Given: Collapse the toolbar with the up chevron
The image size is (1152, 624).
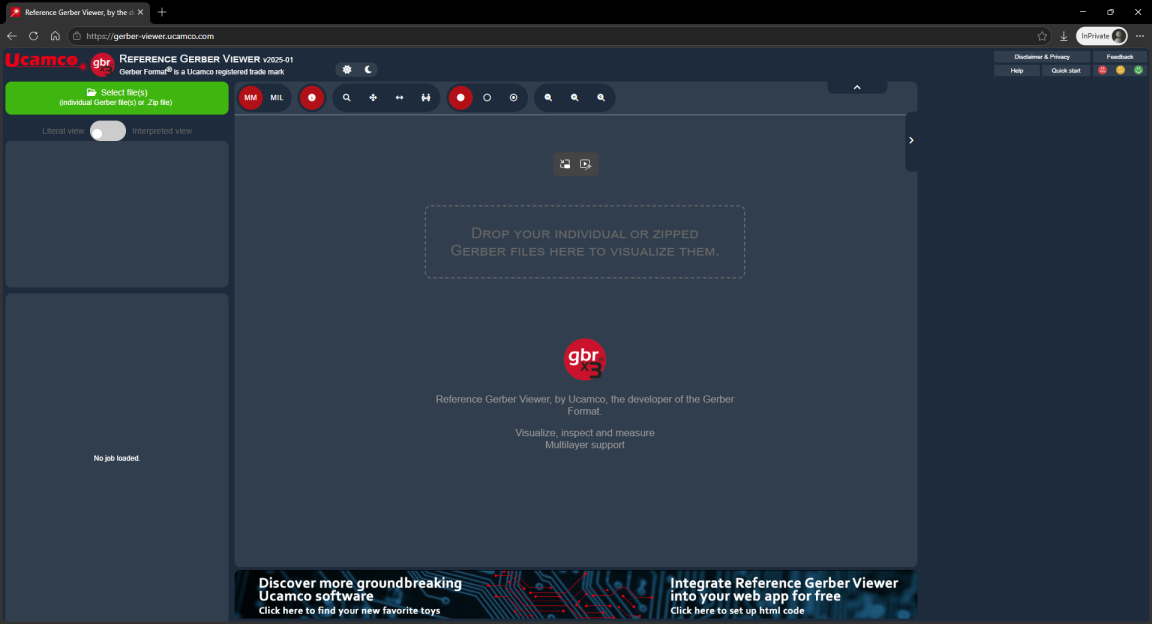Looking at the screenshot, I should click(857, 87).
